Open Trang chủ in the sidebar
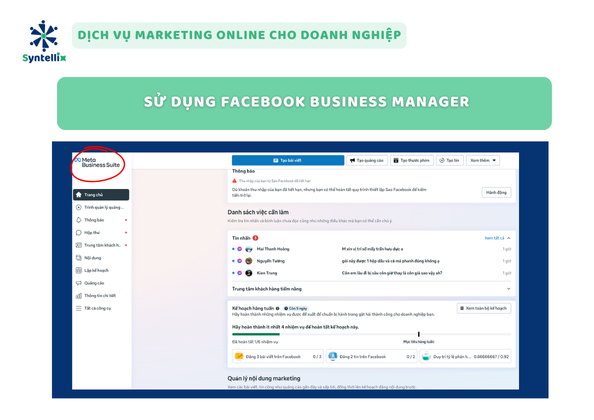 (101, 195)
